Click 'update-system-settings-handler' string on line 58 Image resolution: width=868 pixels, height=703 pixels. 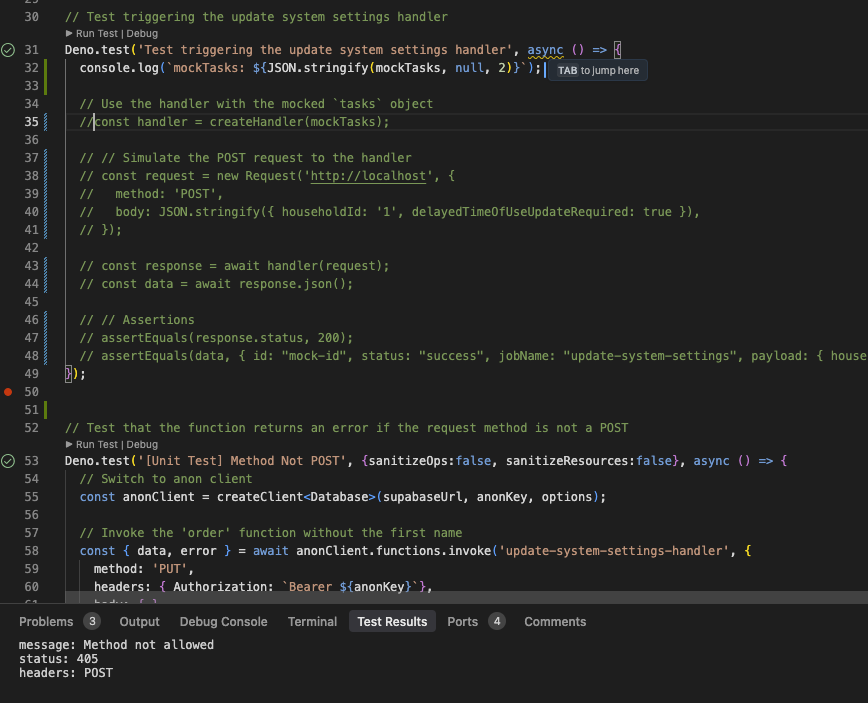click(x=613, y=551)
